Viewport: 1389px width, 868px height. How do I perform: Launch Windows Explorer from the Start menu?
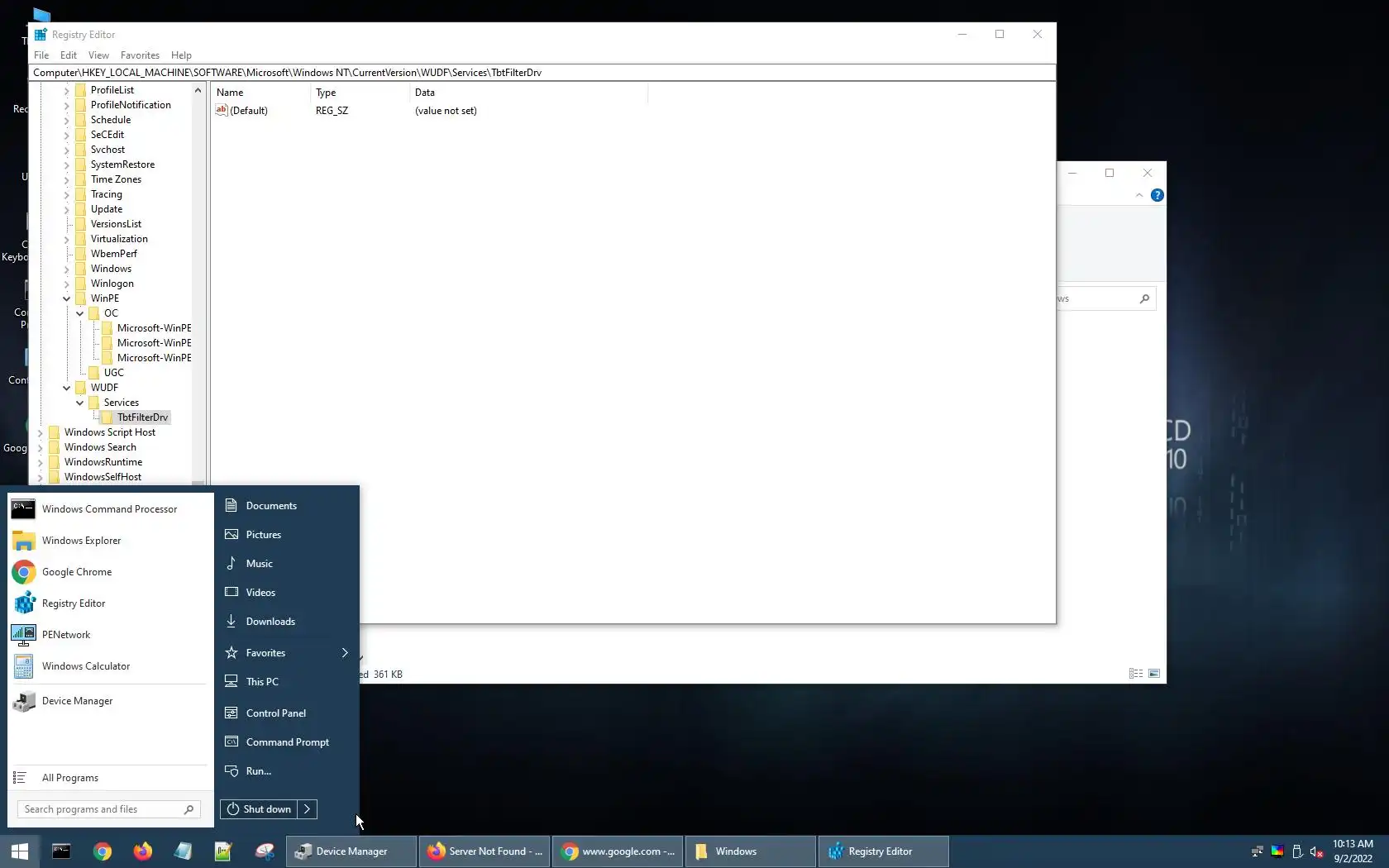[x=110, y=541]
